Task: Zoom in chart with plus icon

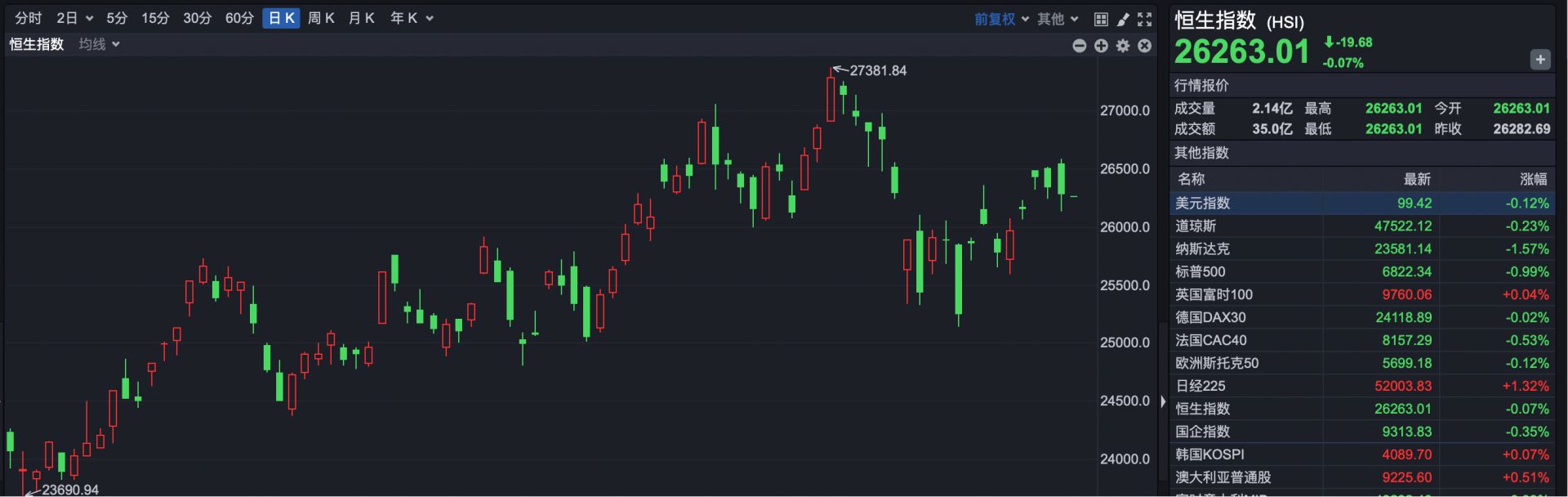Action: coord(1101,46)
